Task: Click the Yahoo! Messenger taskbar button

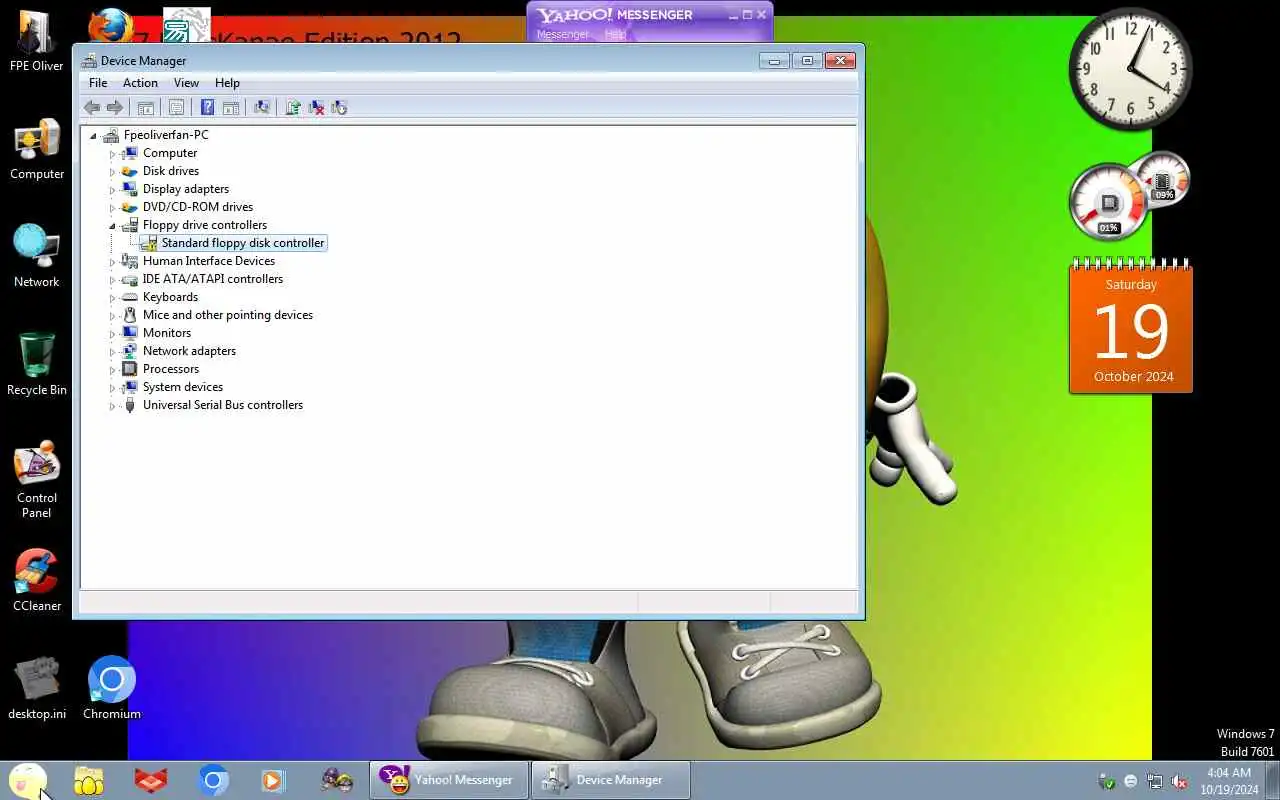Action: pyautogui.click(x=449, y=780)
